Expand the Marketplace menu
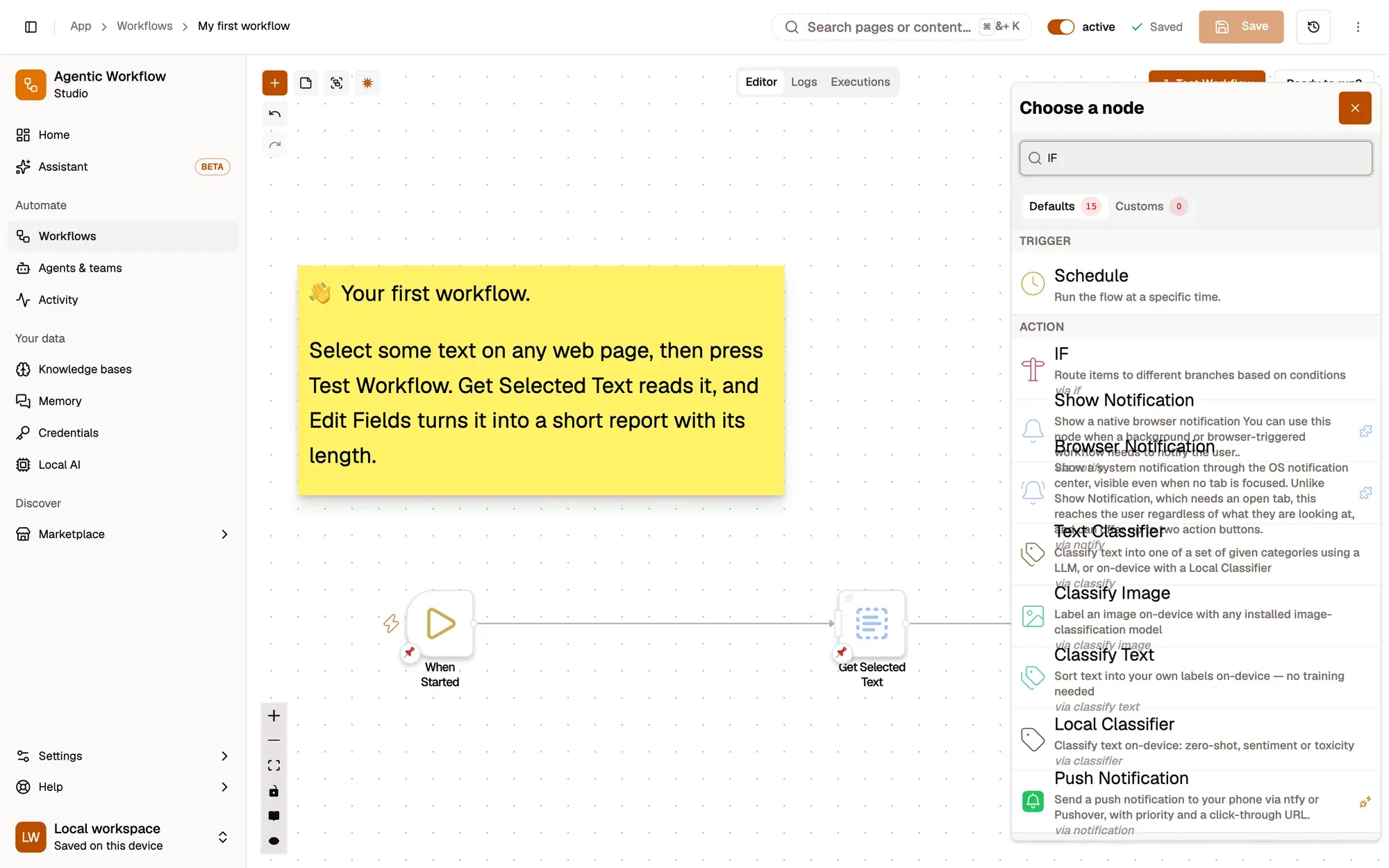The image size is (1389, 868). 123,533
